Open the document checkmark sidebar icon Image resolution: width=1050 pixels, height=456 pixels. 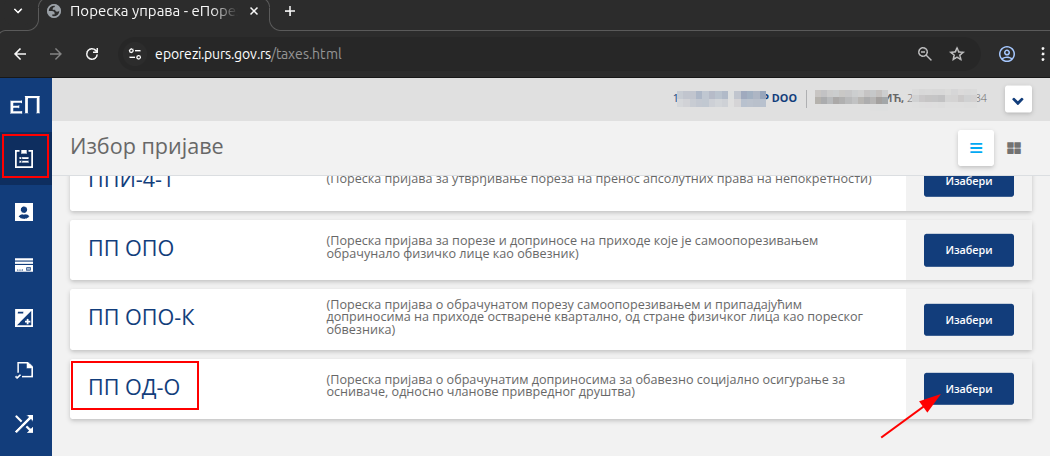[25, 371]
